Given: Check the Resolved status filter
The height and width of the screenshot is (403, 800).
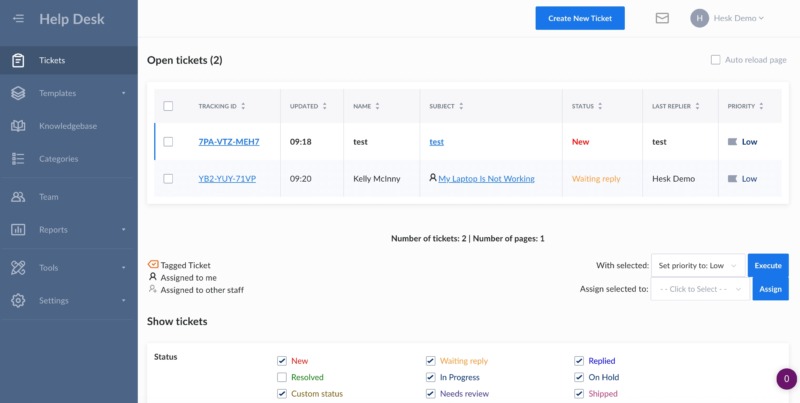Looking at the screenshot, I should click(282, 377).
